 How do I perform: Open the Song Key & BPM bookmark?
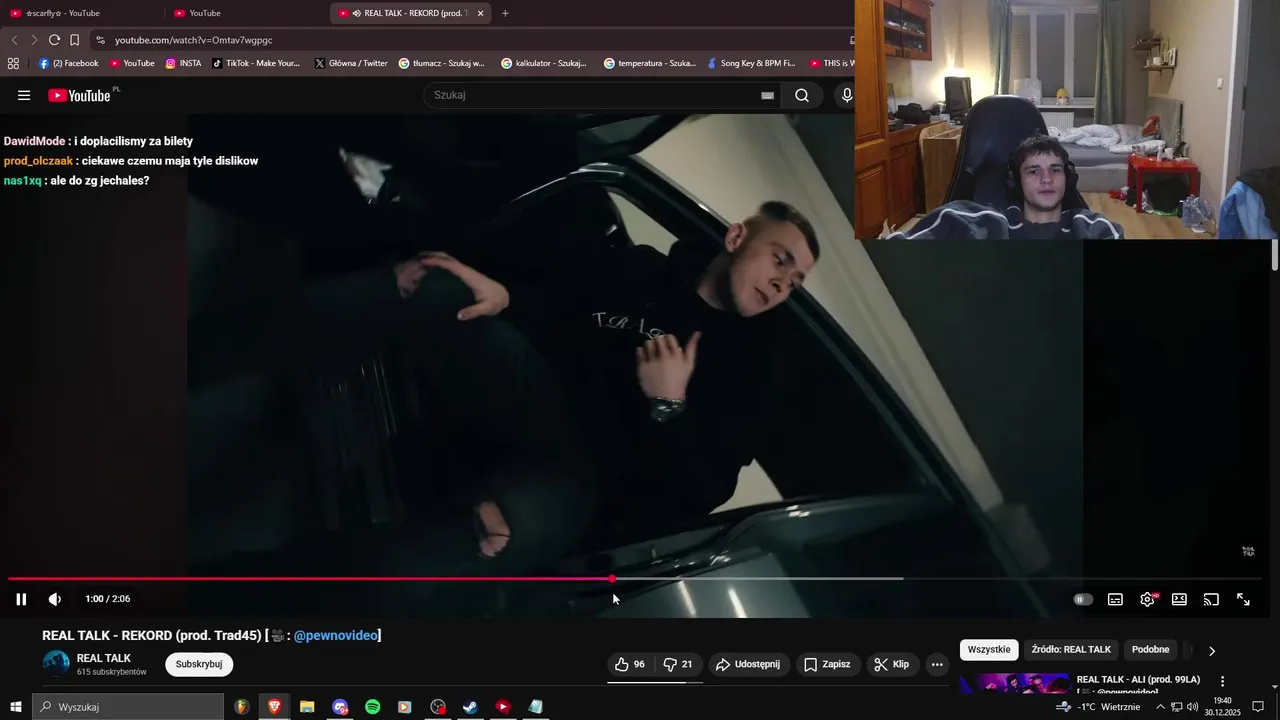(x=751, y=63)
